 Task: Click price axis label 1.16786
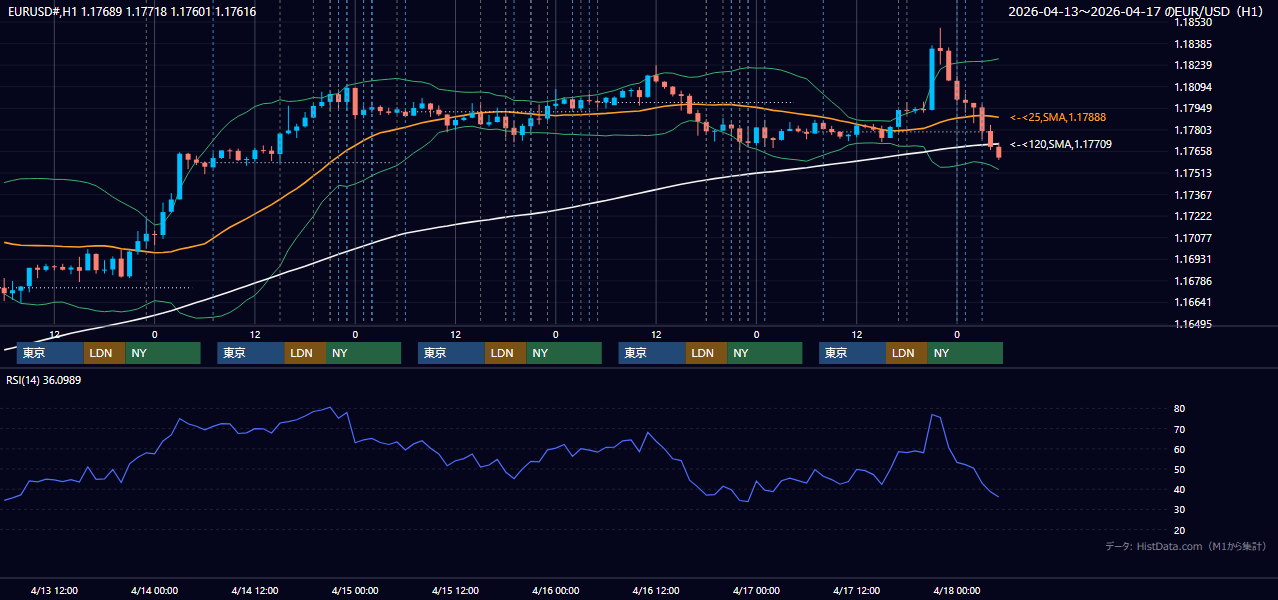click(1193, 281)
